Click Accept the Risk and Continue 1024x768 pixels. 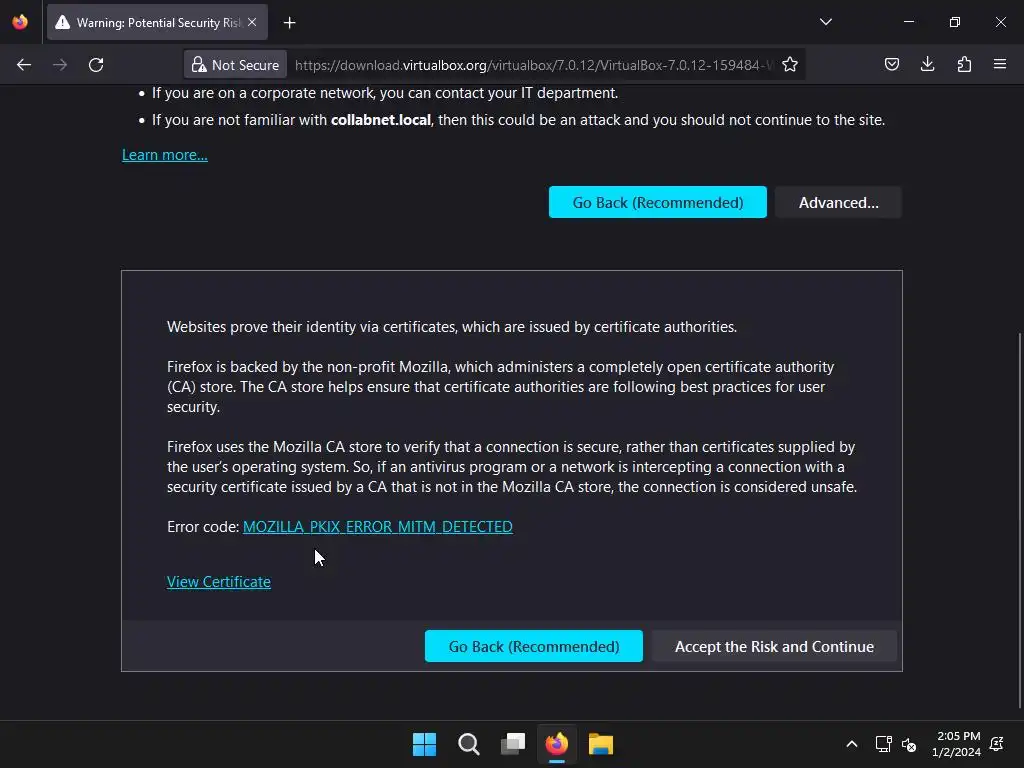pos(774,646)
